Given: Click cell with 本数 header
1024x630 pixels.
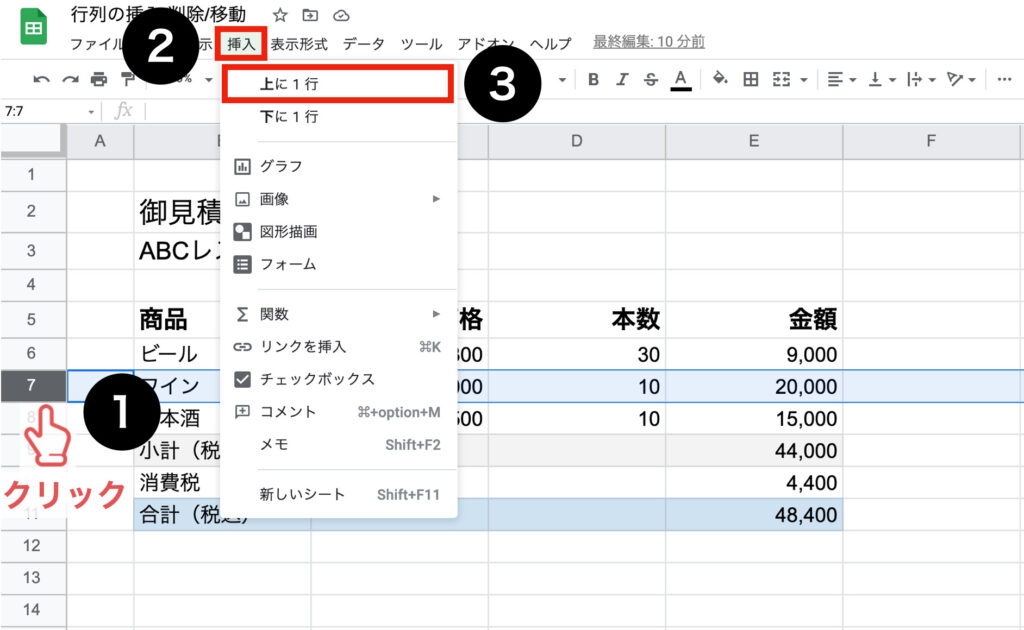Looking at the screenshot, I should click(x=577, y=320).
